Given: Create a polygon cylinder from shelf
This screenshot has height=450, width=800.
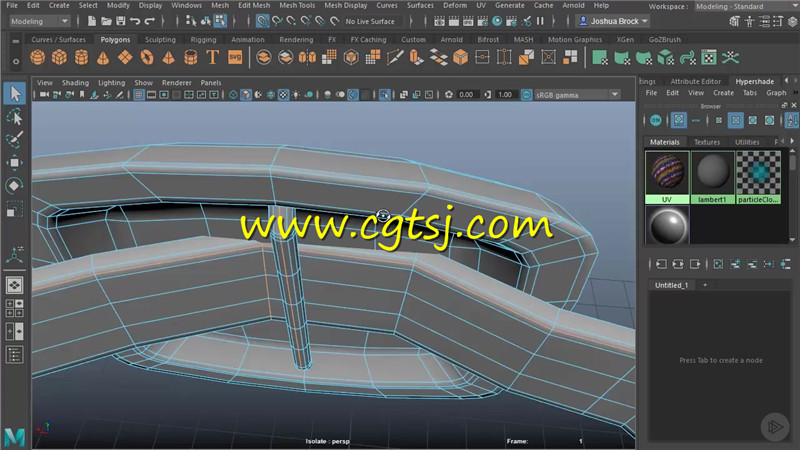Looking at the screenshot, I should [x=81, y=58].
